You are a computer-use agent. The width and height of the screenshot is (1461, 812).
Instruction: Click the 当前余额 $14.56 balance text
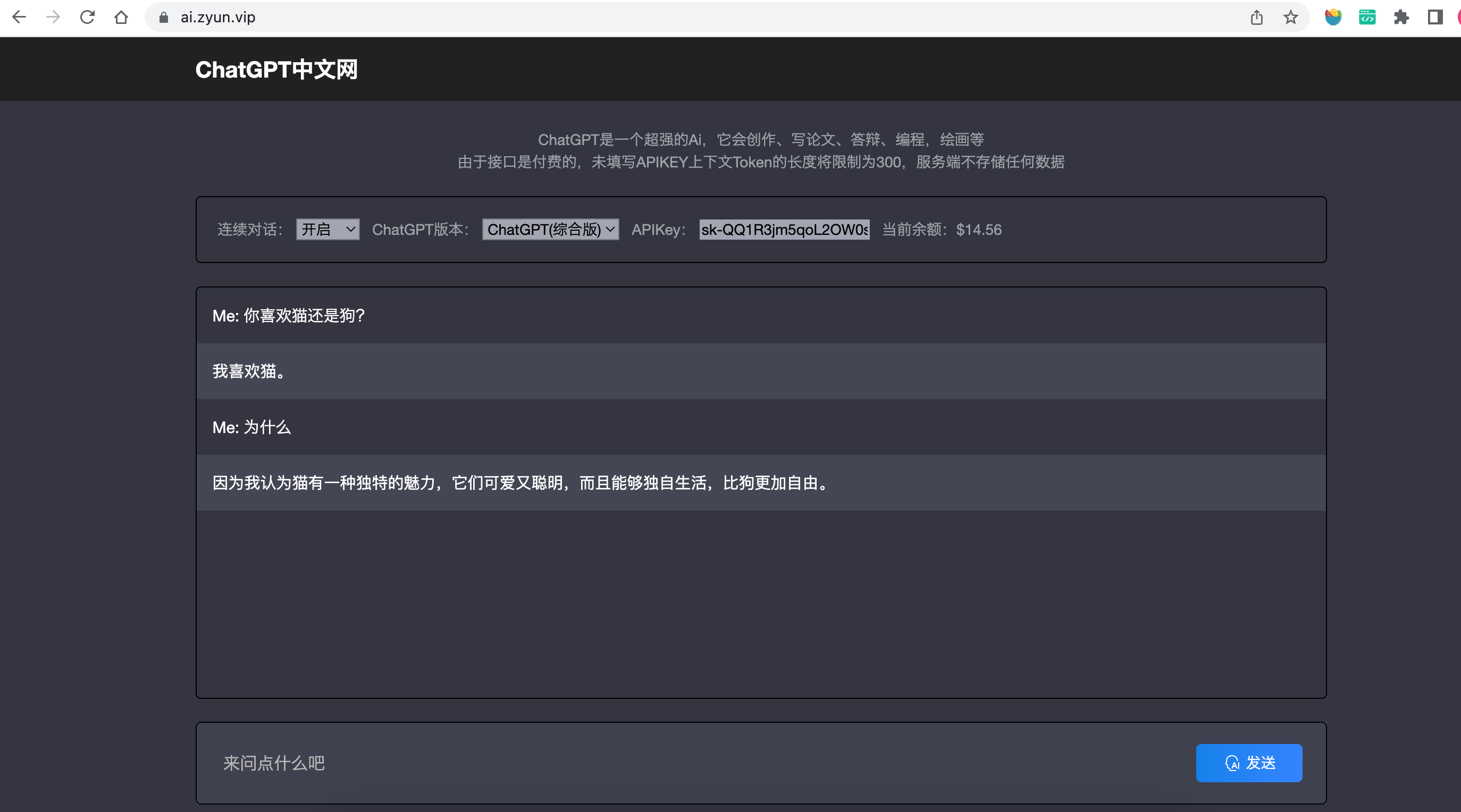(x=942, y=230)
